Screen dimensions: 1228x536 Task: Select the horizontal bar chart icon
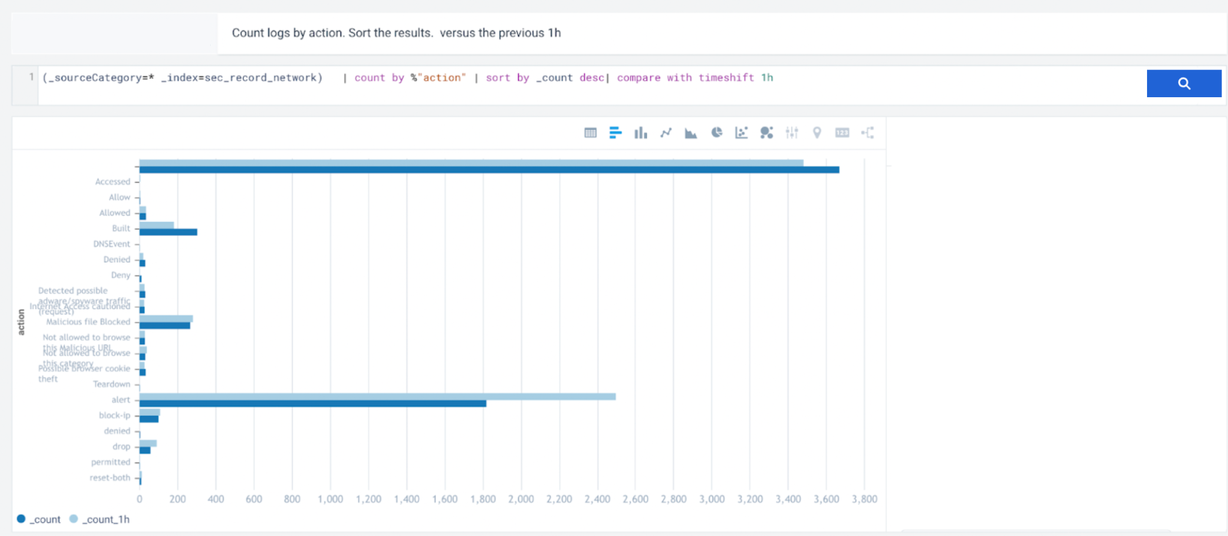(x=615, y=133)
